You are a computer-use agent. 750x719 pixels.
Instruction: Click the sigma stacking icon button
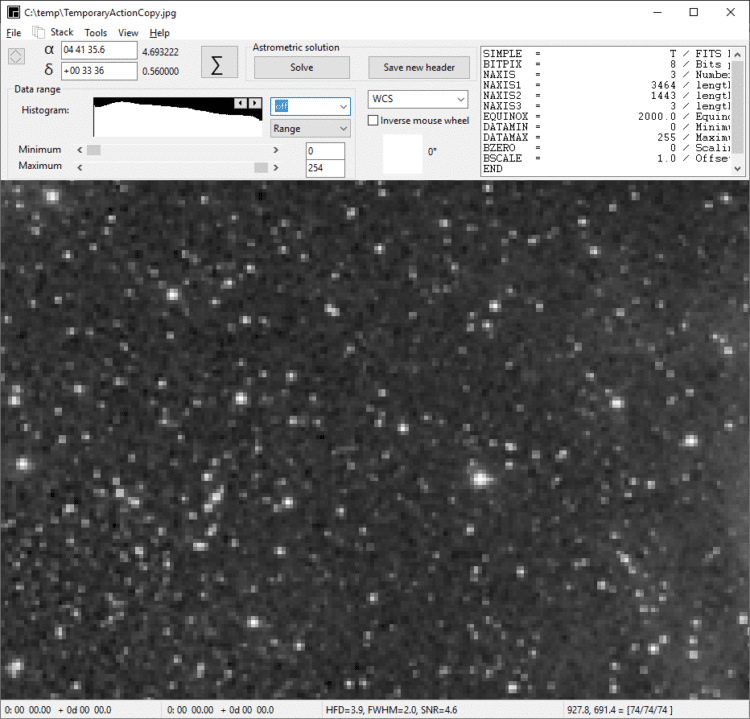coord(219,62)
